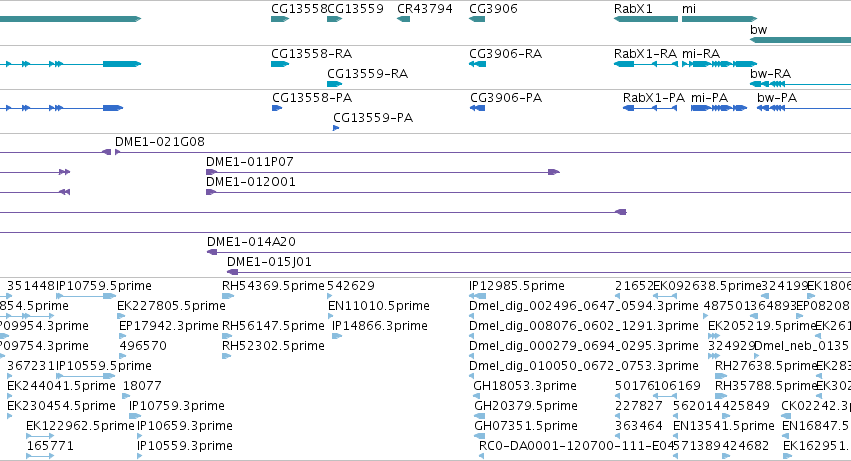Viewport: 851px width, 461px height.
Task: Click the mi-PA protein glyph
Action: [719, 108]
